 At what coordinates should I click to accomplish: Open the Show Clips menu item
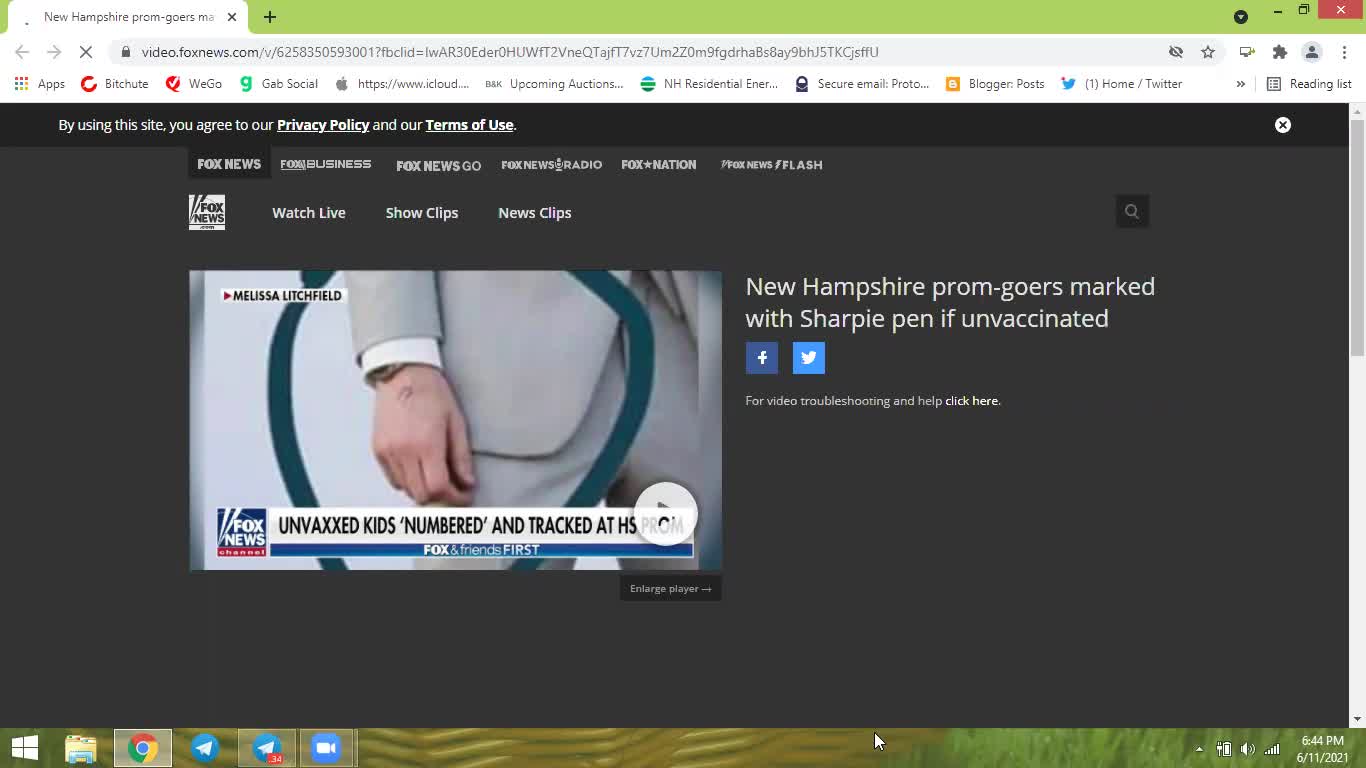tap(422, 213)
